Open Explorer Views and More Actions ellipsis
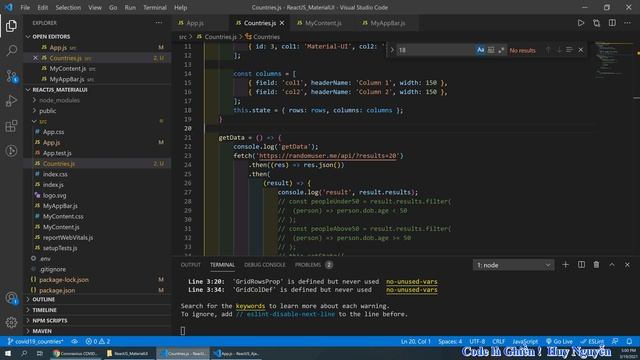 [x=159, y=23]
